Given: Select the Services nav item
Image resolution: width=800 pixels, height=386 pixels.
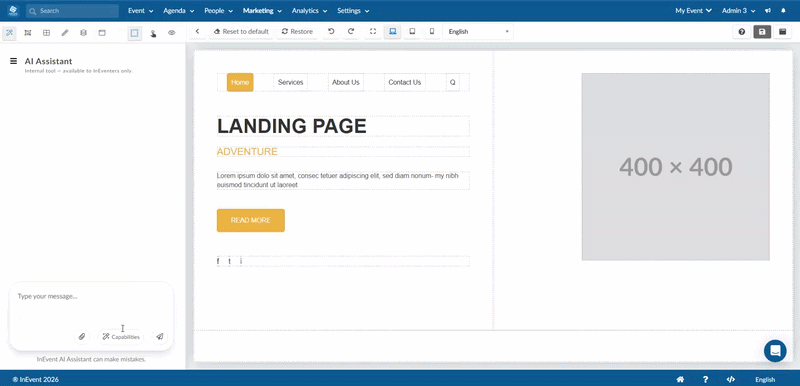Looking at the screenshot, I should 290,82.
